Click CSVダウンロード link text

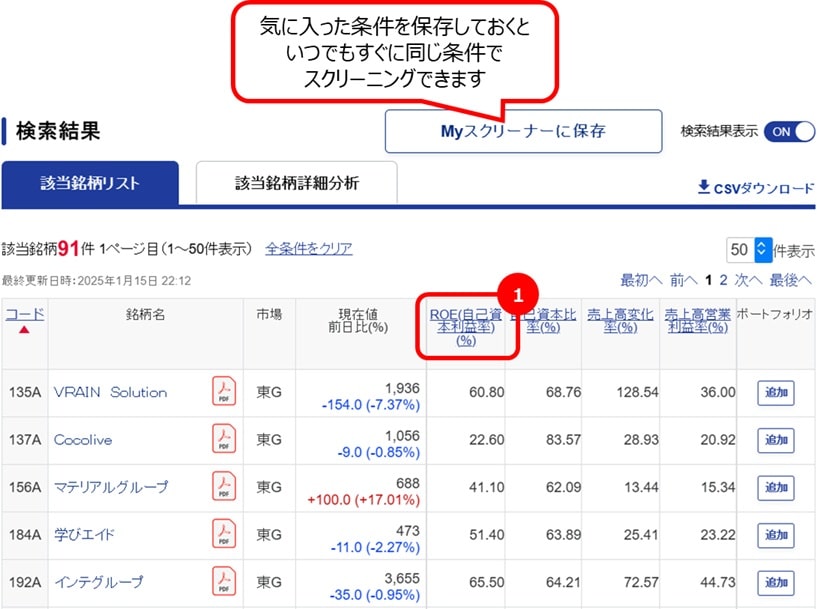click(763, 188)
